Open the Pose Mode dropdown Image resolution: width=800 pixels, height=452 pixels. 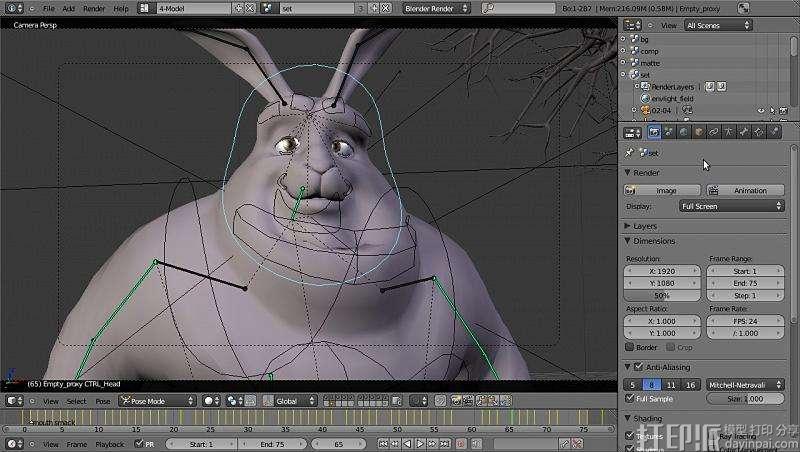(157, 401)
